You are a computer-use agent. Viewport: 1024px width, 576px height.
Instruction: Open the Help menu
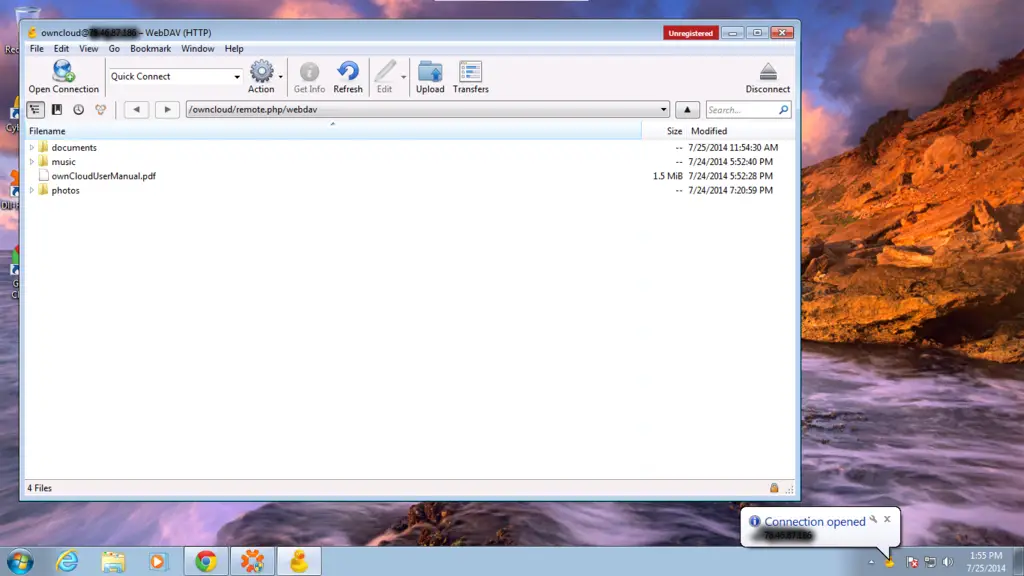click(x=234, y=48)
